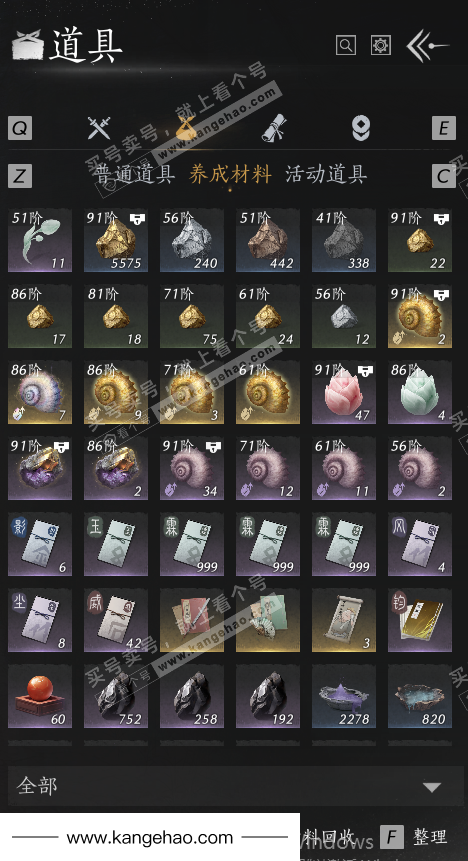Open the 养成材料 tab
This screenshot has height=861, width=468.
(x=230, y=175)
